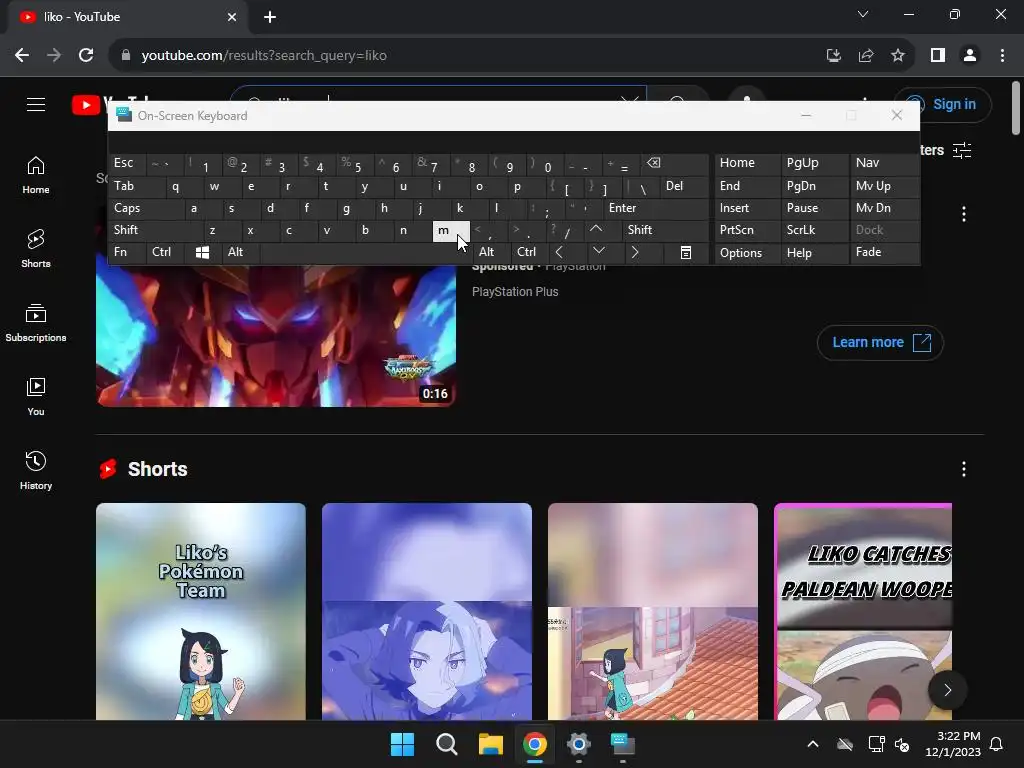
Task: Open On-Screen Keyboard Options
Action: pyautogui.click(x=747, y=253)
